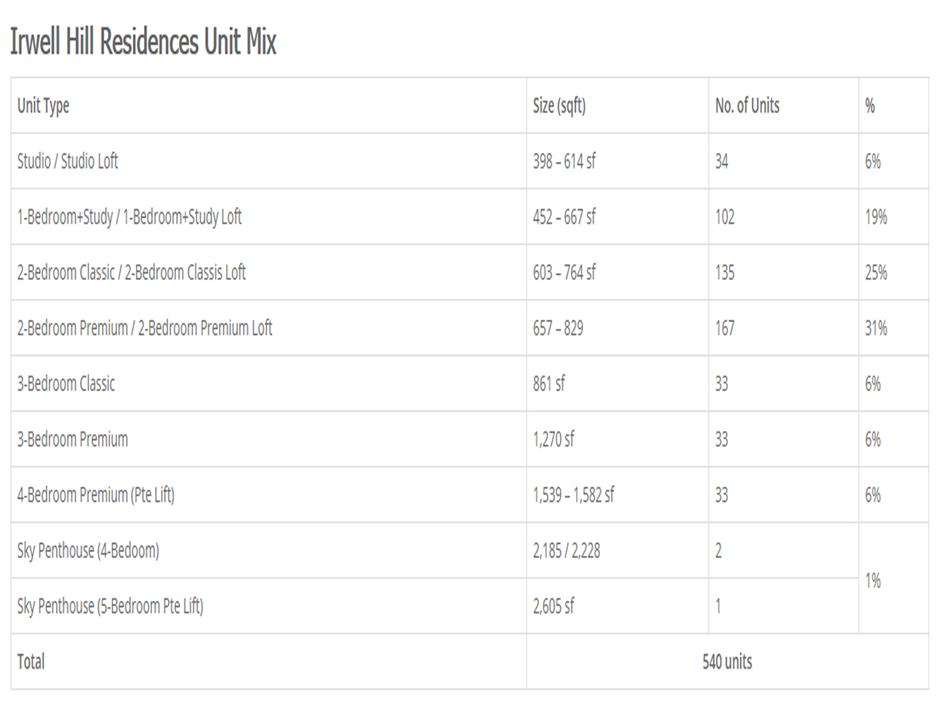Click the 4-Bedroom Premium (Pte Lift) label
Image resolution: width=943 pixels, height=717 pixels.
96,495
